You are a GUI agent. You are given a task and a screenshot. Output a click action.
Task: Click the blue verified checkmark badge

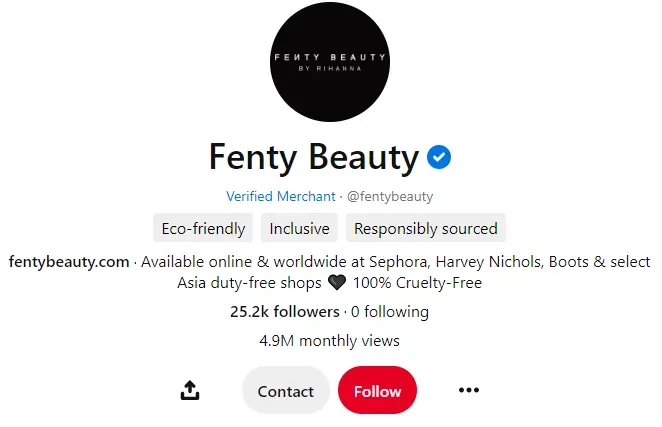pyautogui.click(x=439, y=157)
